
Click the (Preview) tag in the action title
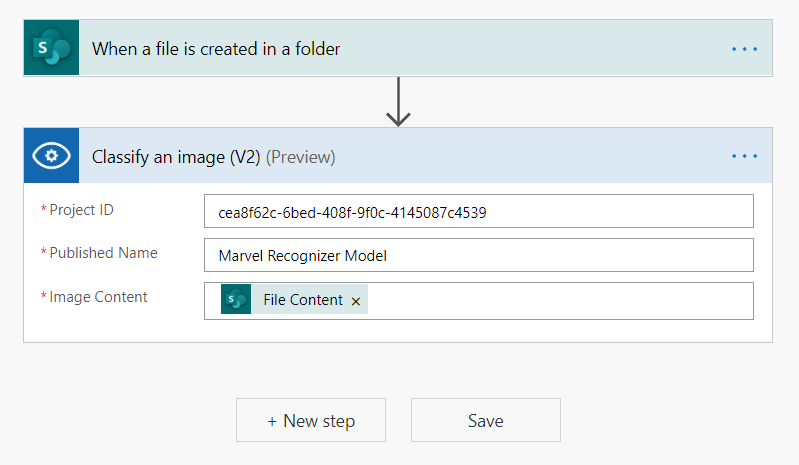click(300, 157)
